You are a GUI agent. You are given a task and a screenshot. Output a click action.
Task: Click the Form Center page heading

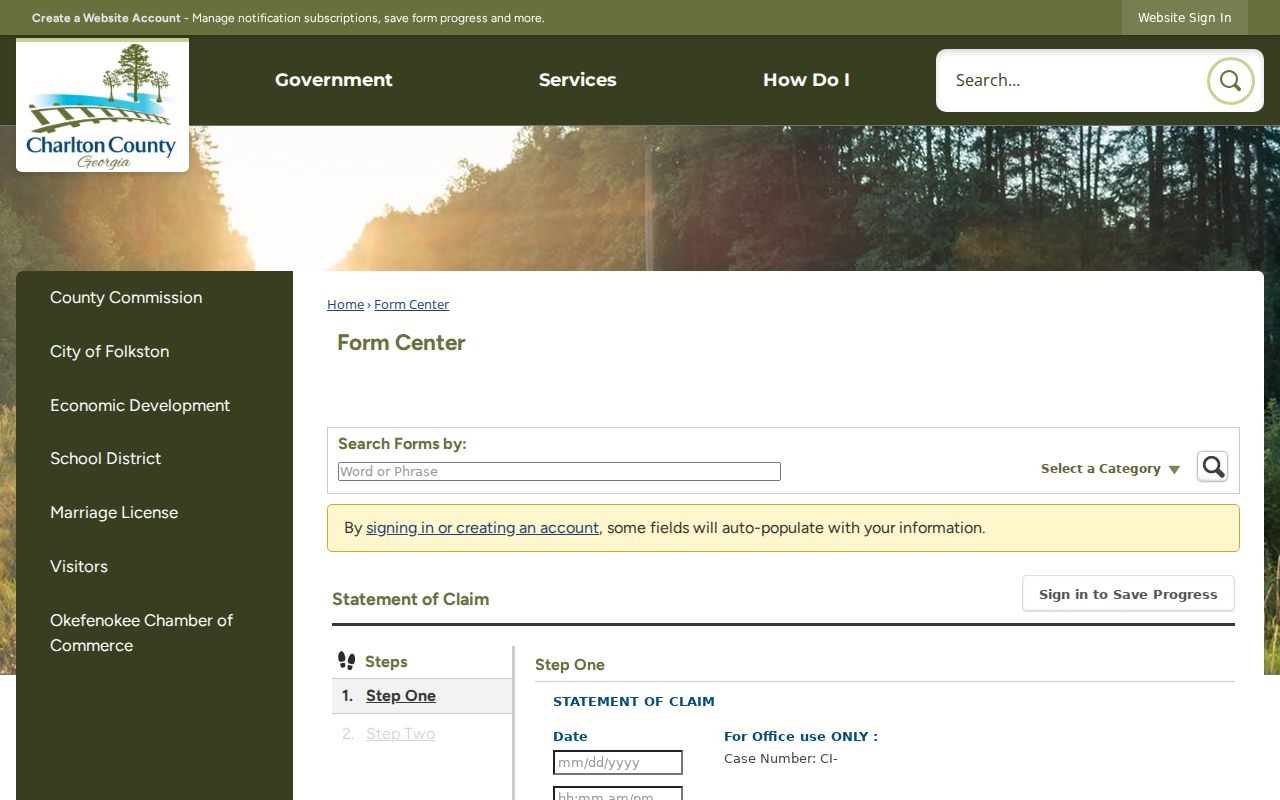pyautogui.click(x=401, y=343)
